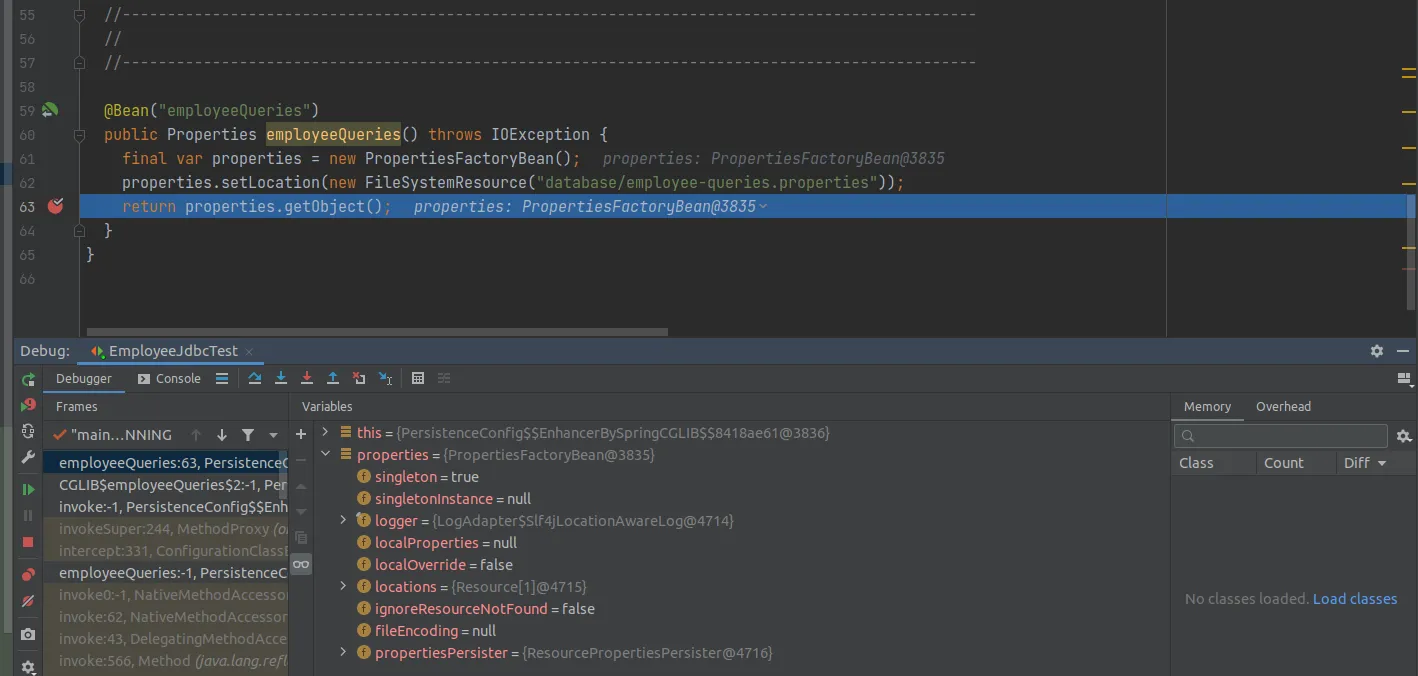Click the Run to Cursor icon
Viewport: 1418px width, 676px height.
[x=385, y=379]
